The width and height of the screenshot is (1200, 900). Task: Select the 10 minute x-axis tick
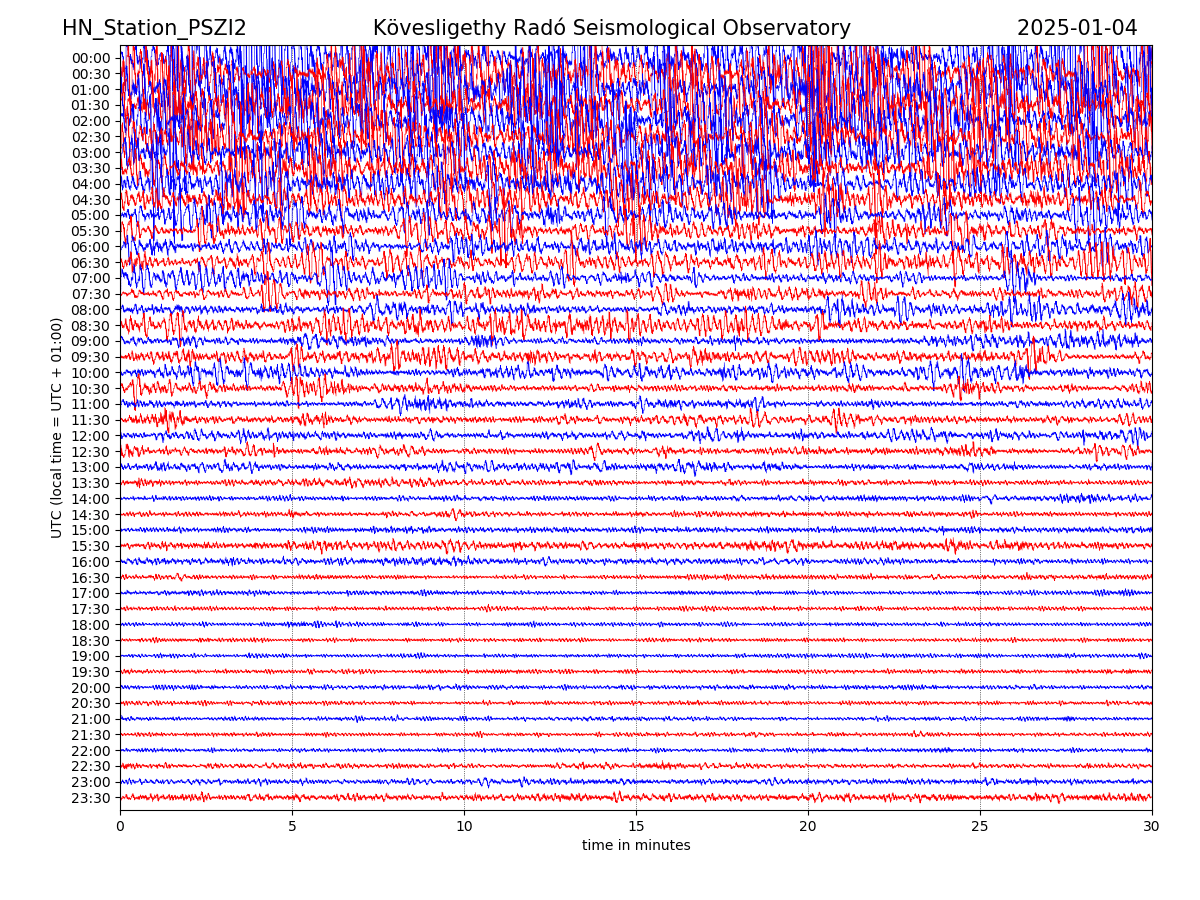pyautogui.click(x=464, y=826)
